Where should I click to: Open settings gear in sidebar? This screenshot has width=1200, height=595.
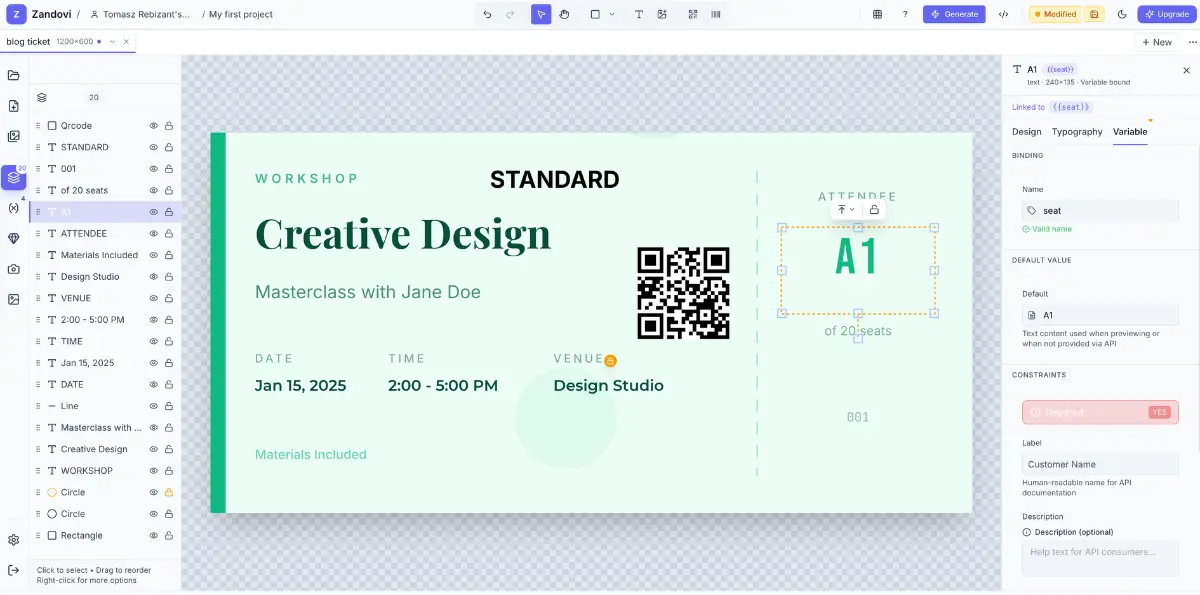tap(14, 540)
